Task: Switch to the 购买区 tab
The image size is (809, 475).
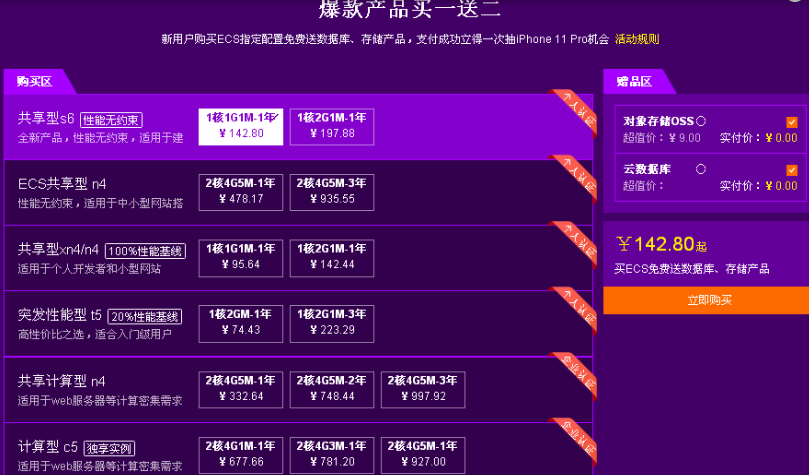Action: [34, 81]
